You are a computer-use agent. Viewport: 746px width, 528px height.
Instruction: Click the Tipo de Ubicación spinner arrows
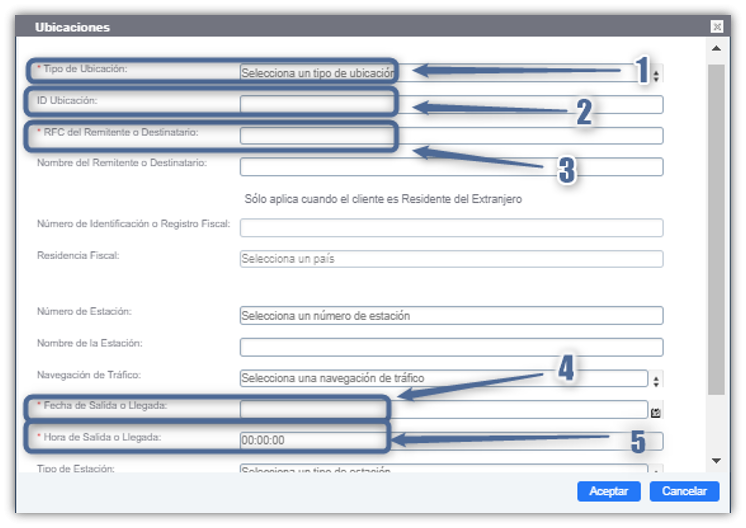coord(656,75)
